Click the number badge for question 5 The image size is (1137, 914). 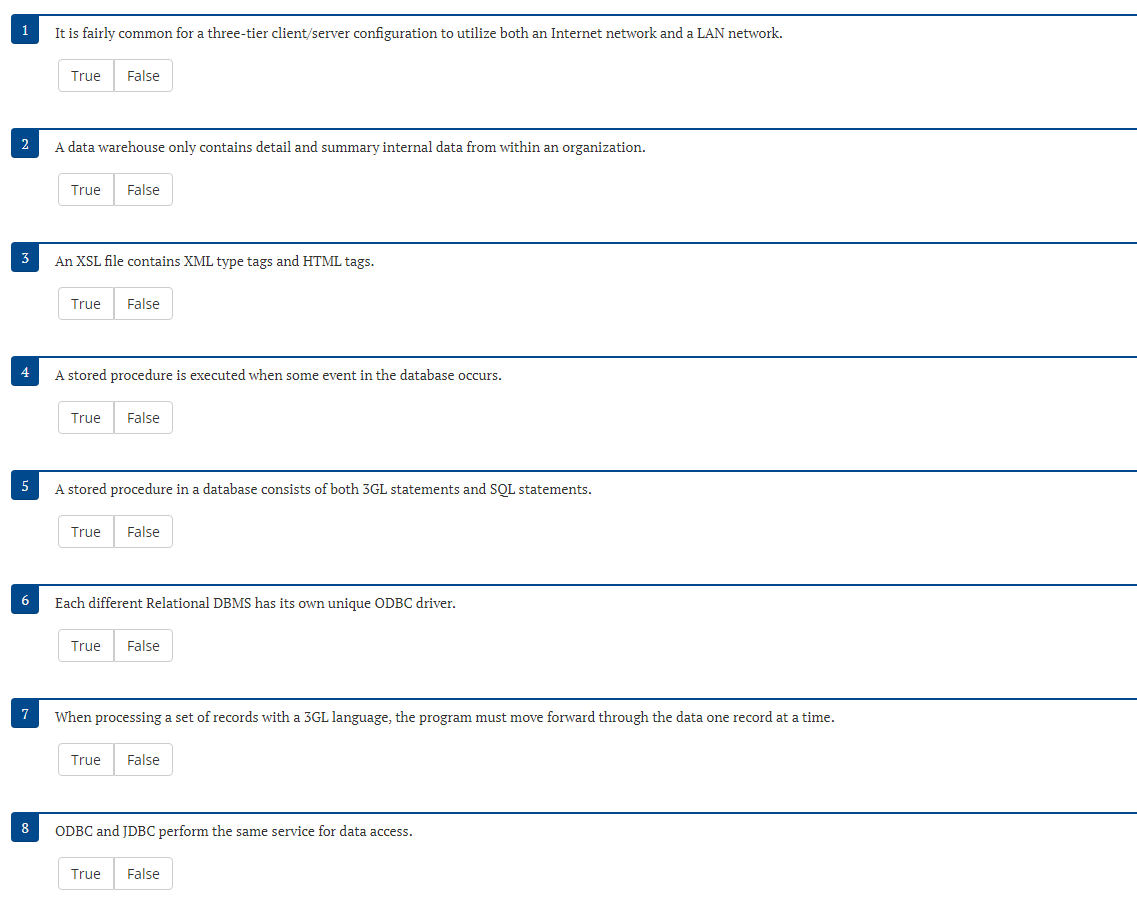coord(24,485)
